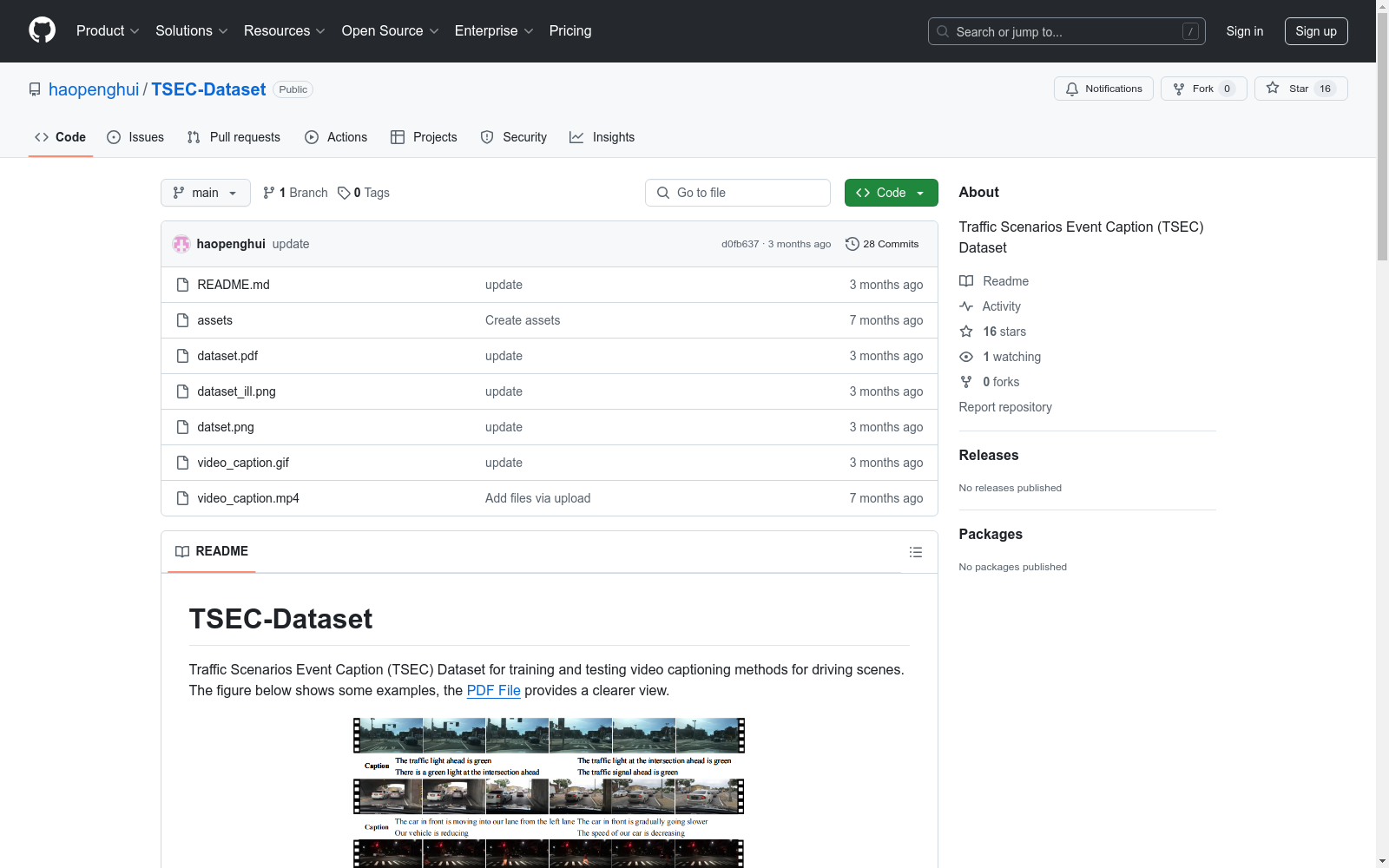The image size is (1389, 868).
Task: Expand the Open Source menu
Action: [x=391, y=31]
